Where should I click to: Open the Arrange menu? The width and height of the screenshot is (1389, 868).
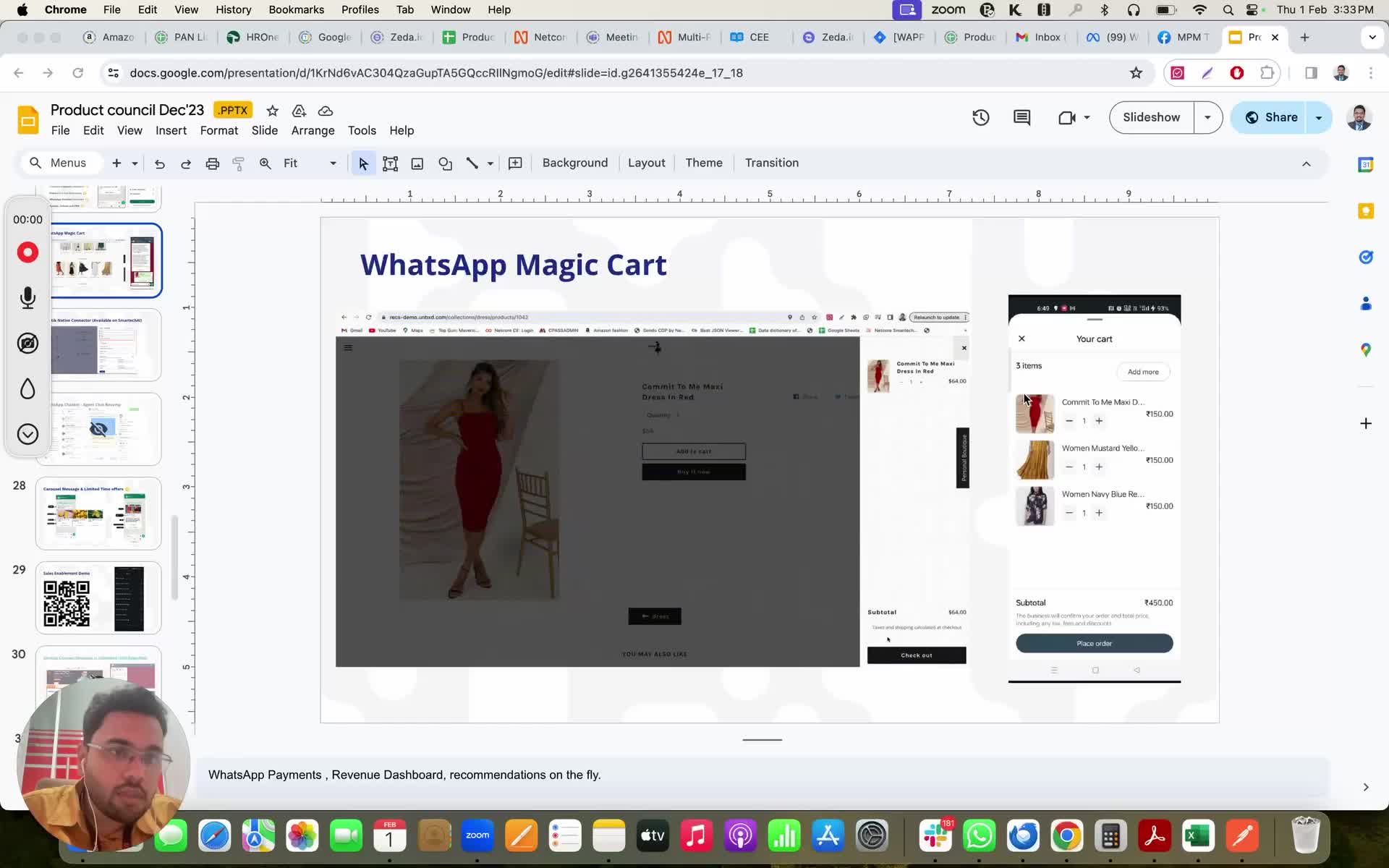pyautogui.click(x=313, y=130)
